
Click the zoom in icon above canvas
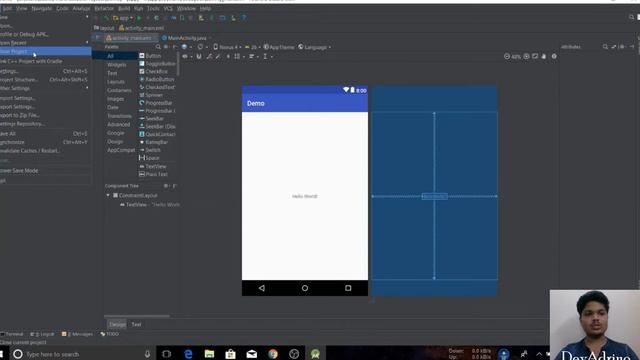[527, 56]
